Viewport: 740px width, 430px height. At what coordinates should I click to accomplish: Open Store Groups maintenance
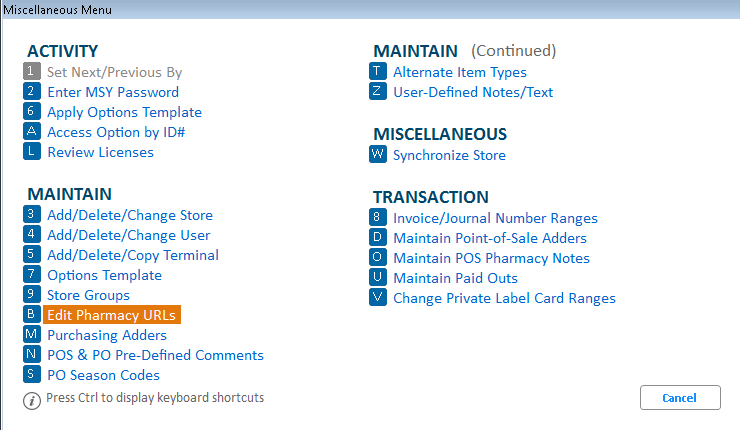[88, 295]
